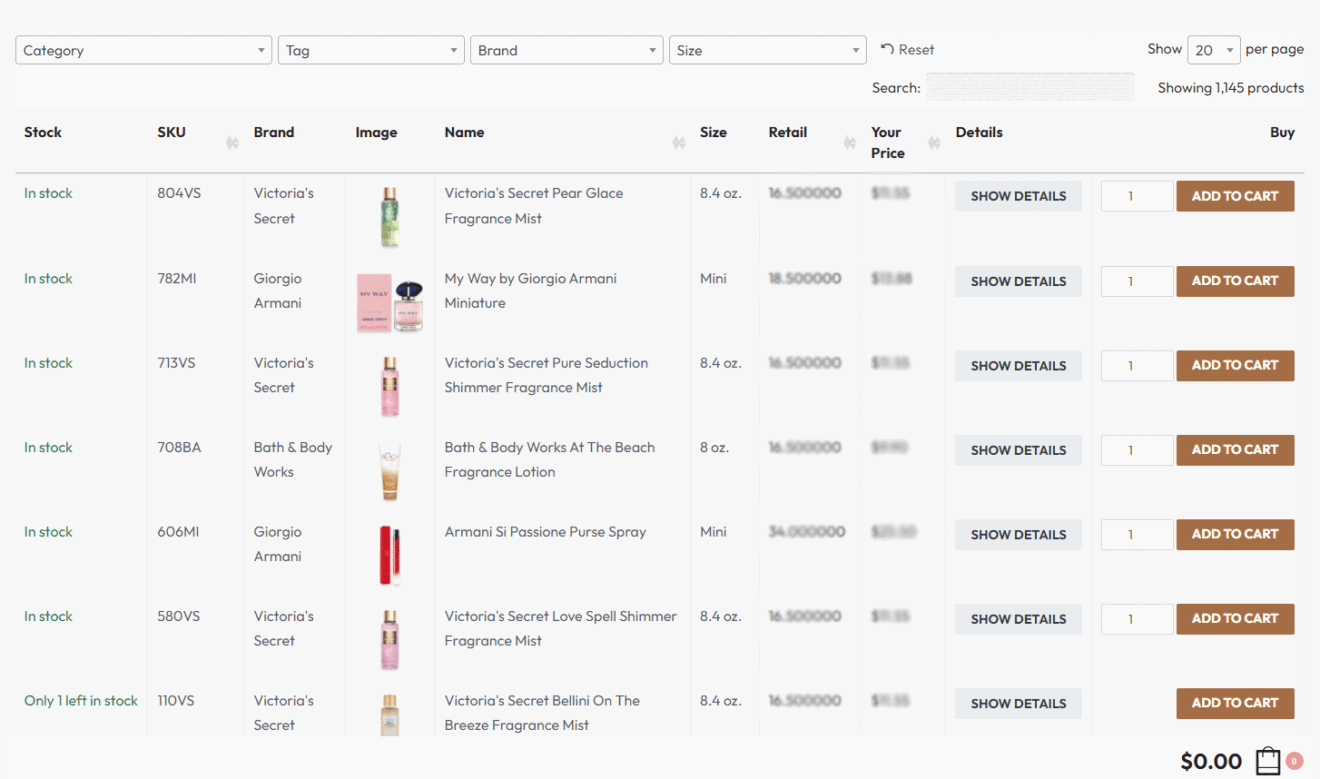Screen dimensions: 1320x779
Task: Open the Tag filter dropdown
Action: point(371,49)
